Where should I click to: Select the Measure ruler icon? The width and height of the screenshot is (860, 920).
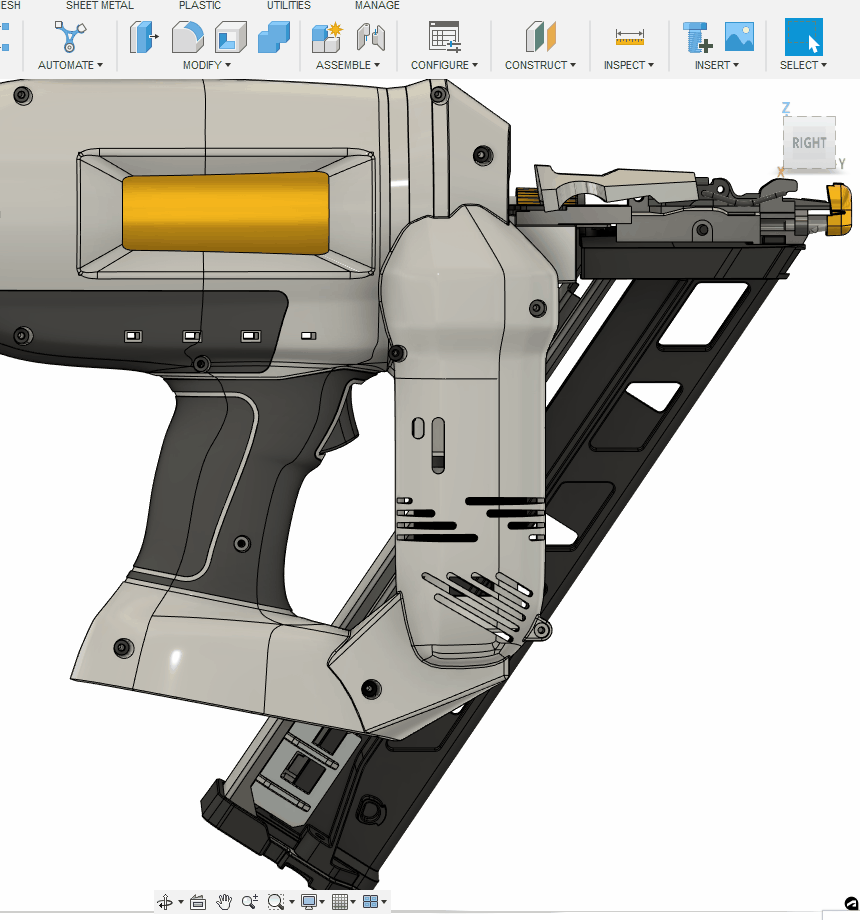click(629, 37)
